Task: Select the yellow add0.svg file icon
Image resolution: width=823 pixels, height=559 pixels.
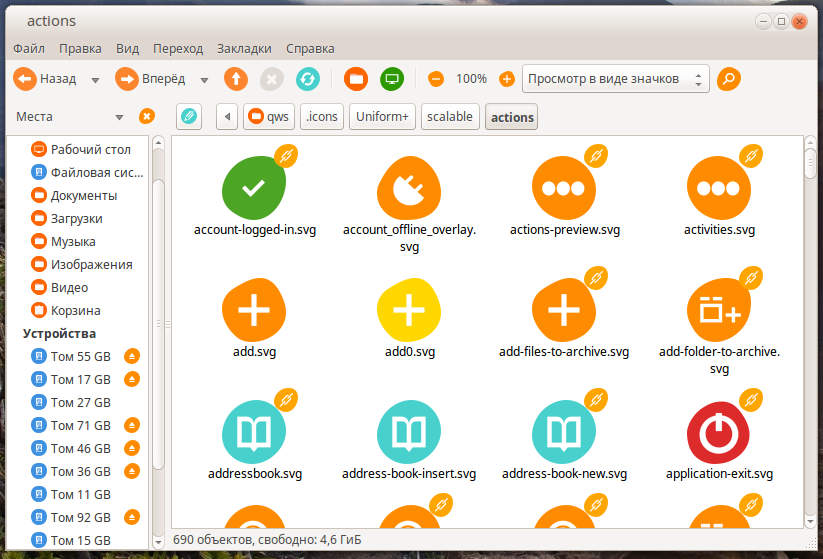Action: pyautogui.click(x=409, y=310)
